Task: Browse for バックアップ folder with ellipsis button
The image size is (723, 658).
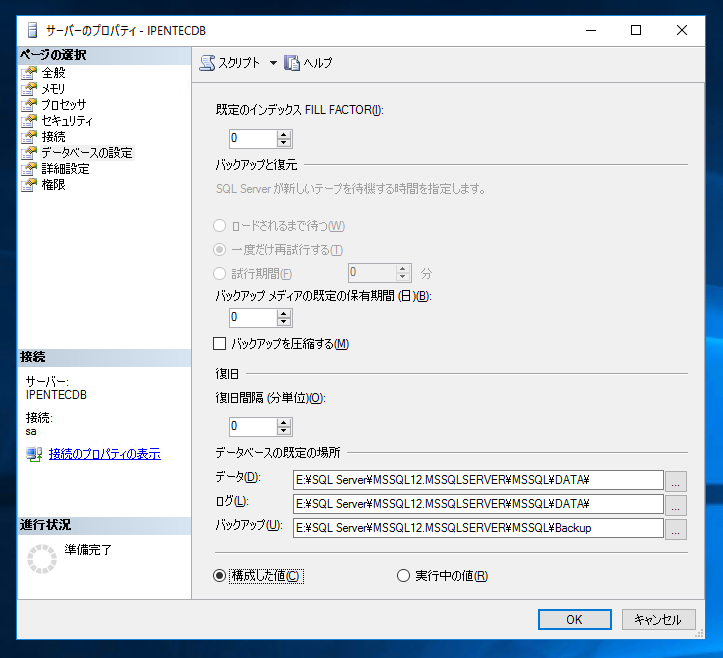Action: 676,530
